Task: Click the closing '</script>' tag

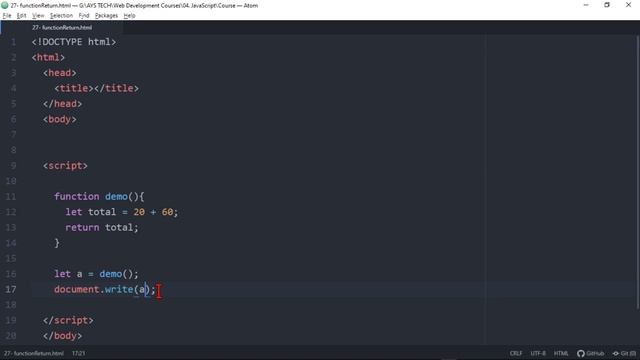Action: point(68,320)
